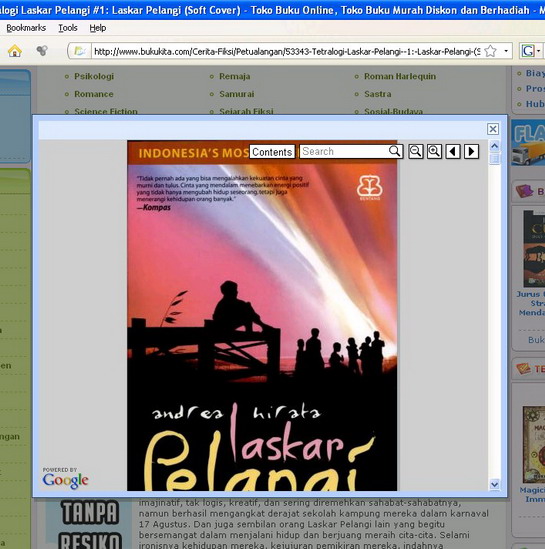Zoom out the book preview
545x549 pixels.
415,151
